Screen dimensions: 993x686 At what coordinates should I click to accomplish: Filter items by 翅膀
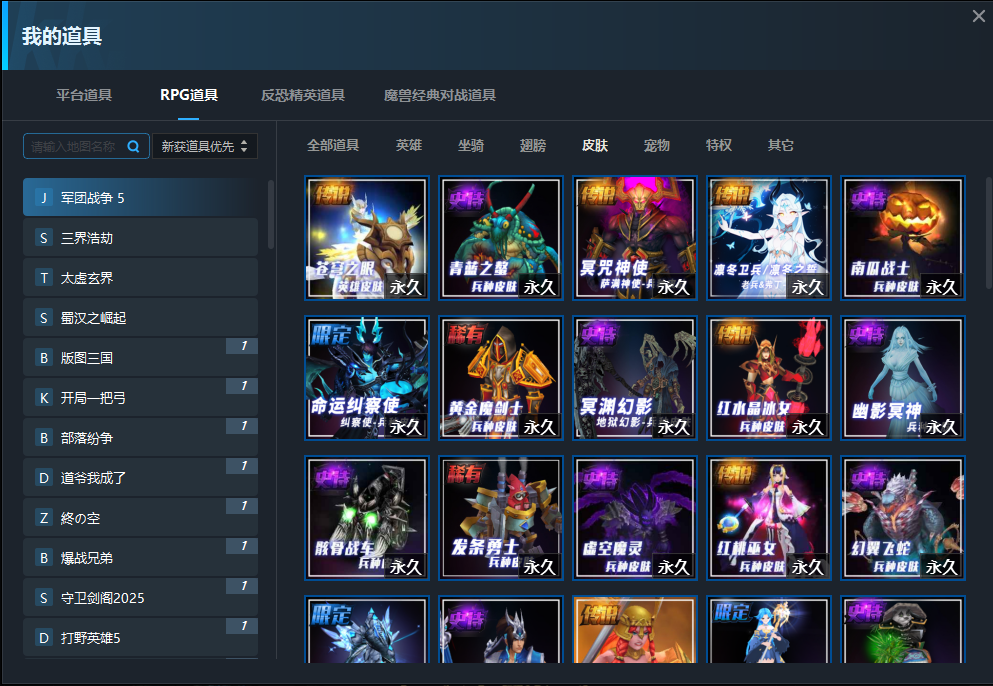[533, 145]
